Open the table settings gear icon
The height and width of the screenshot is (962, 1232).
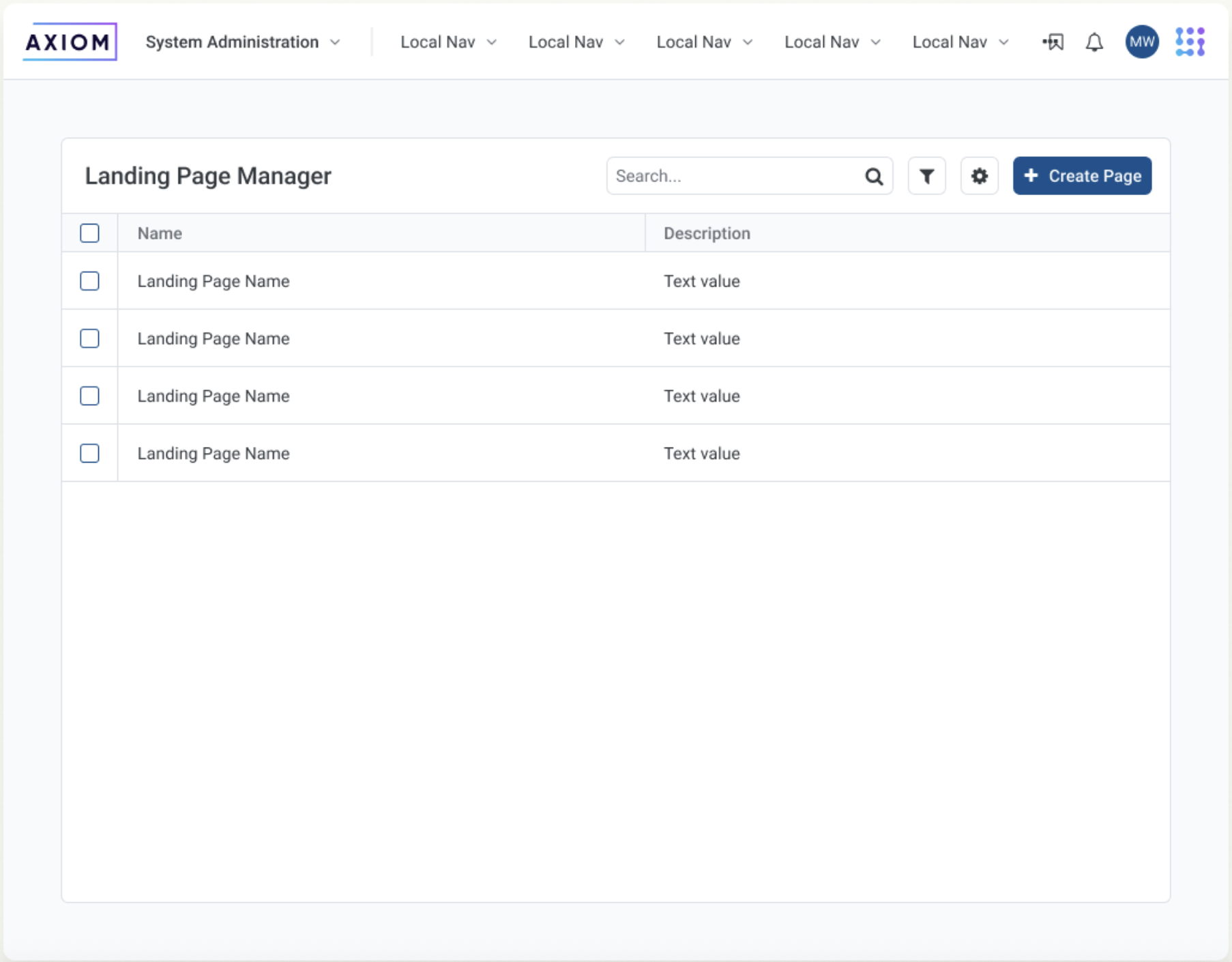[x=979, y=175]
